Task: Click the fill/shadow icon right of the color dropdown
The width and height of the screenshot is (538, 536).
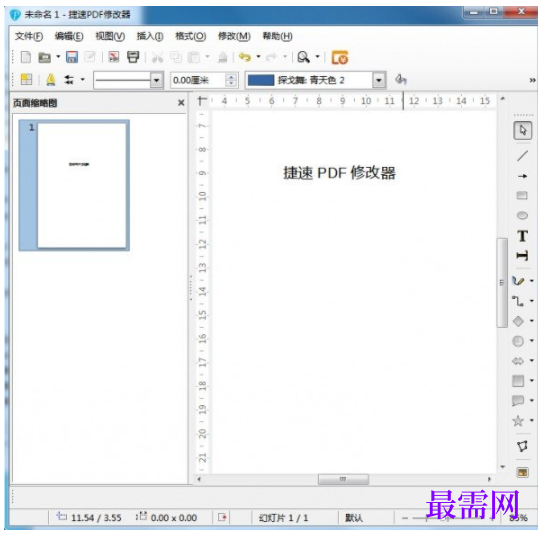Action: [x=400, y=80]
